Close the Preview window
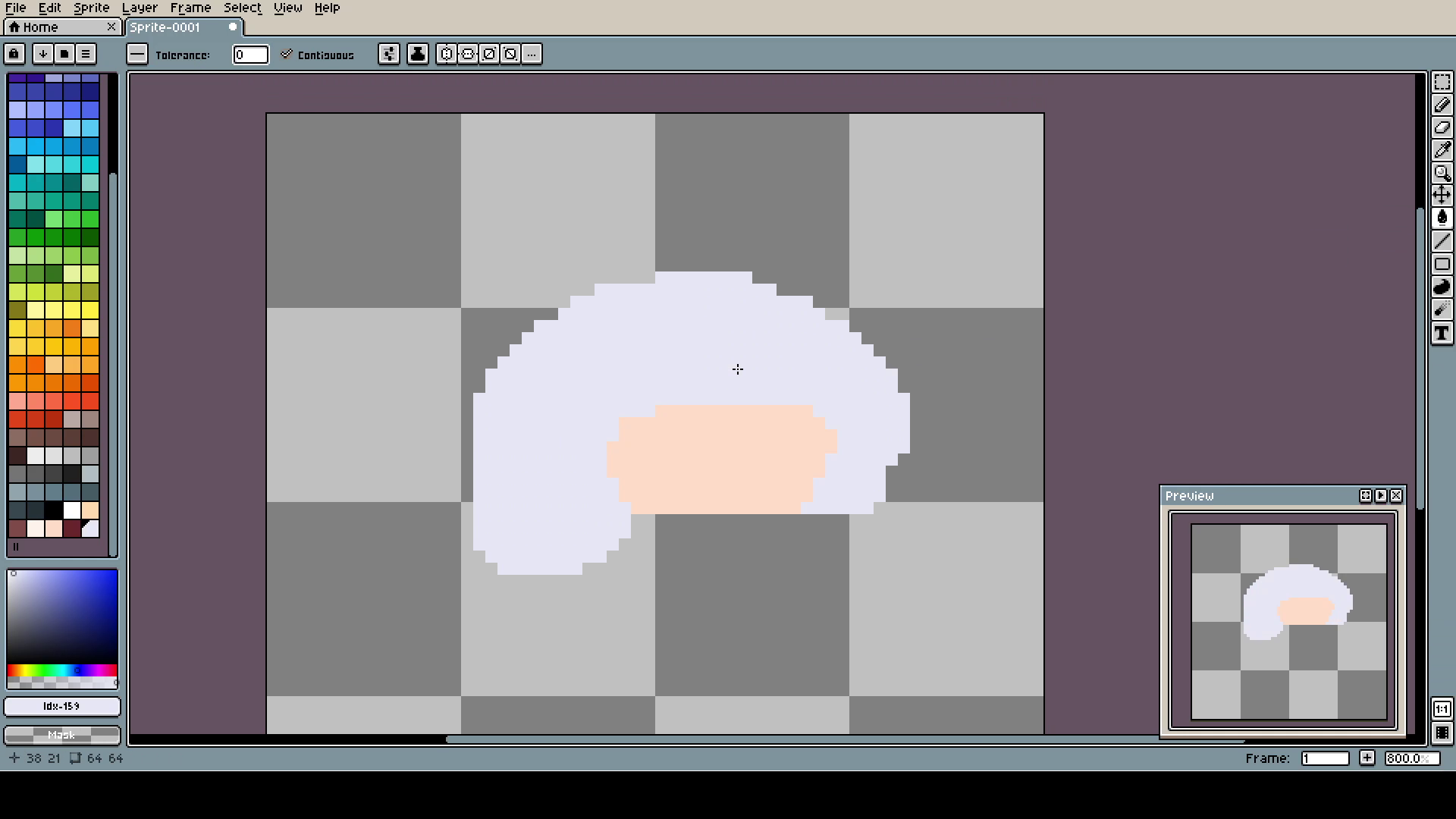The image size is (1456, 819). pos(1396,495)
